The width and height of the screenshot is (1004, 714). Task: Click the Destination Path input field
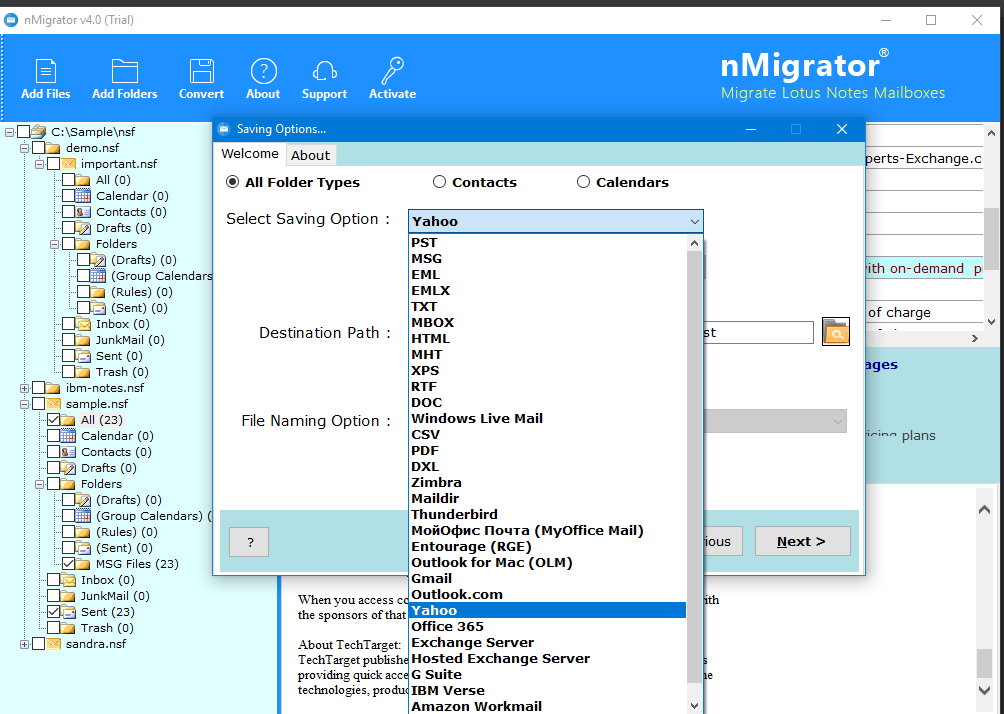pyautogui.click(x=758, y=333)
